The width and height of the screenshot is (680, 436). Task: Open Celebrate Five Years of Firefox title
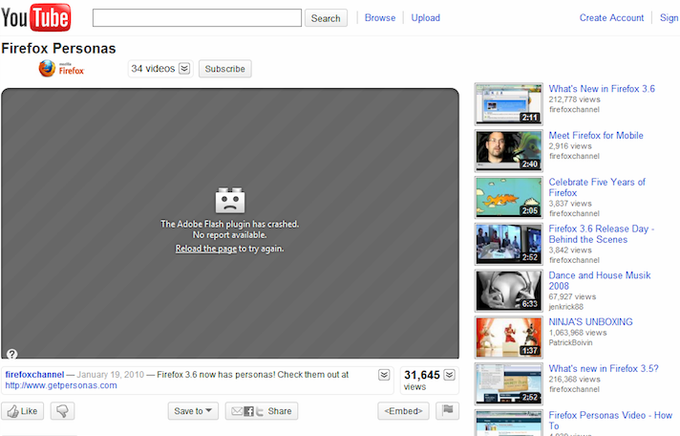tap(597, 187)
